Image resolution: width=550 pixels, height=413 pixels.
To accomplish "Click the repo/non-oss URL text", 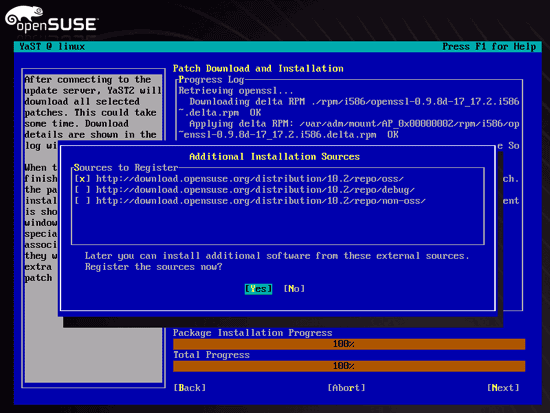I will tap(261, 201).
